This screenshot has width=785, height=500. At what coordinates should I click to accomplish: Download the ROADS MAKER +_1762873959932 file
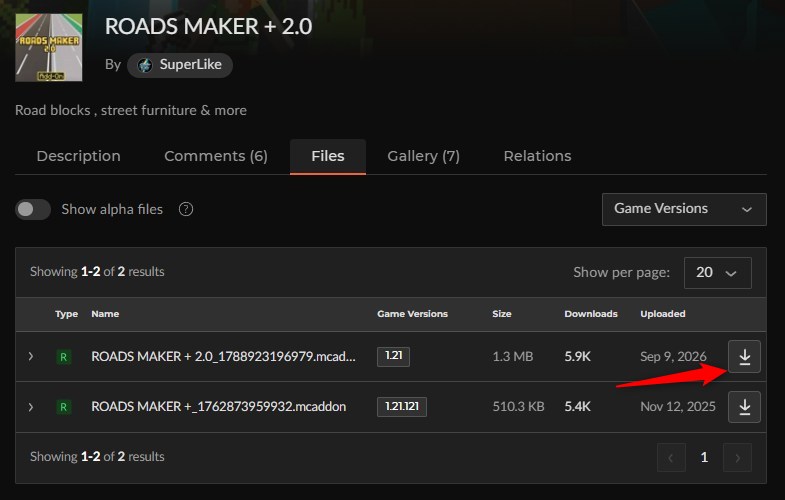744,406
